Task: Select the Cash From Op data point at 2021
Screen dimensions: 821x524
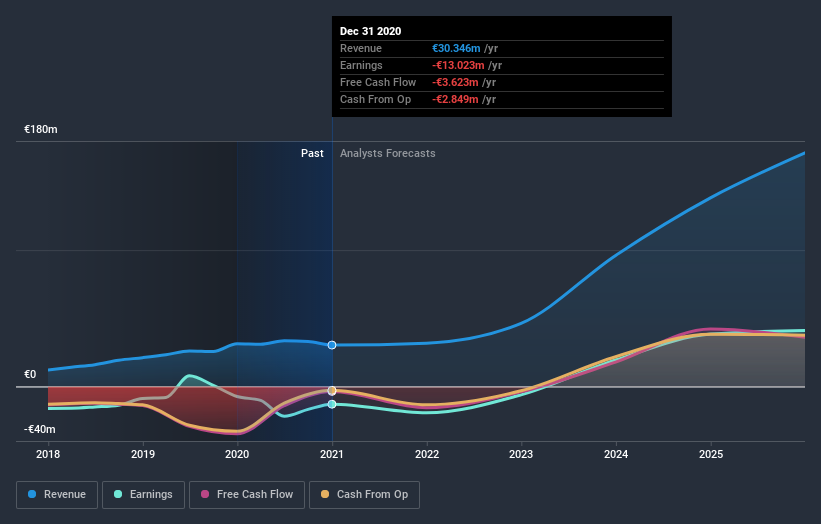Action: click(332, 391)
